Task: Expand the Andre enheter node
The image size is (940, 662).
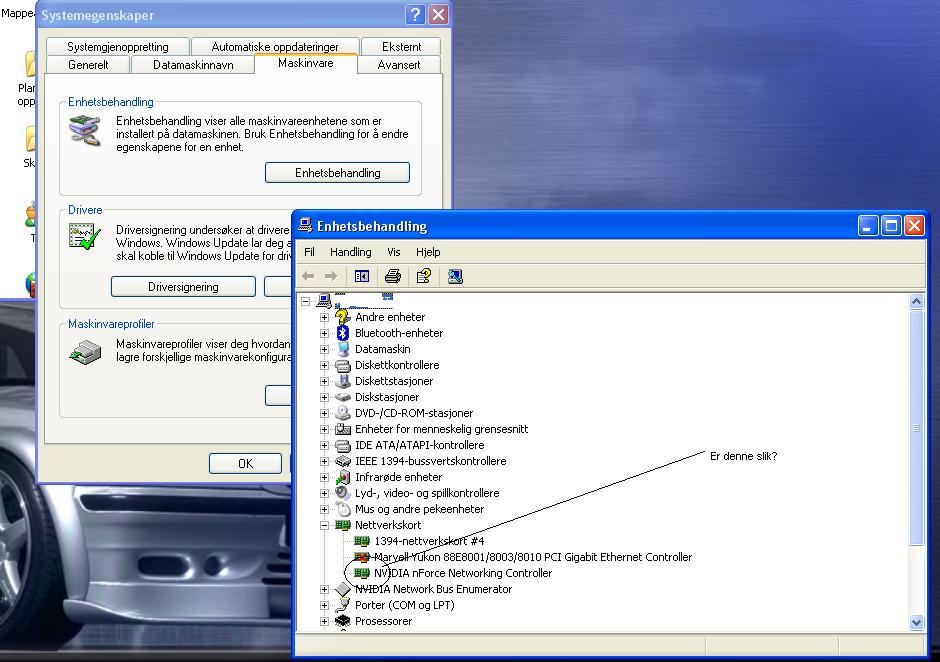Action: pyautogui.click(x=324, y=317)
